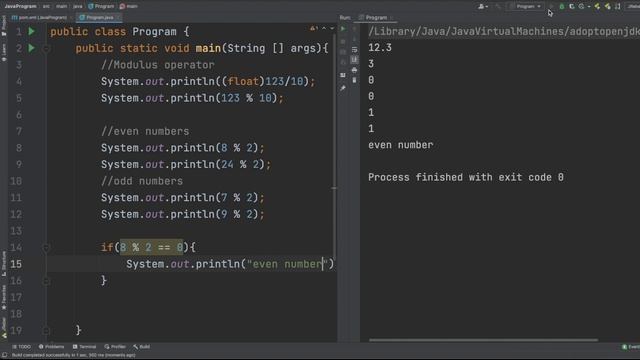Open the user account dropdown in toolbar
The width and height of the screenshot is (640, 360).
pyautogui.click(x=483, y=6)
